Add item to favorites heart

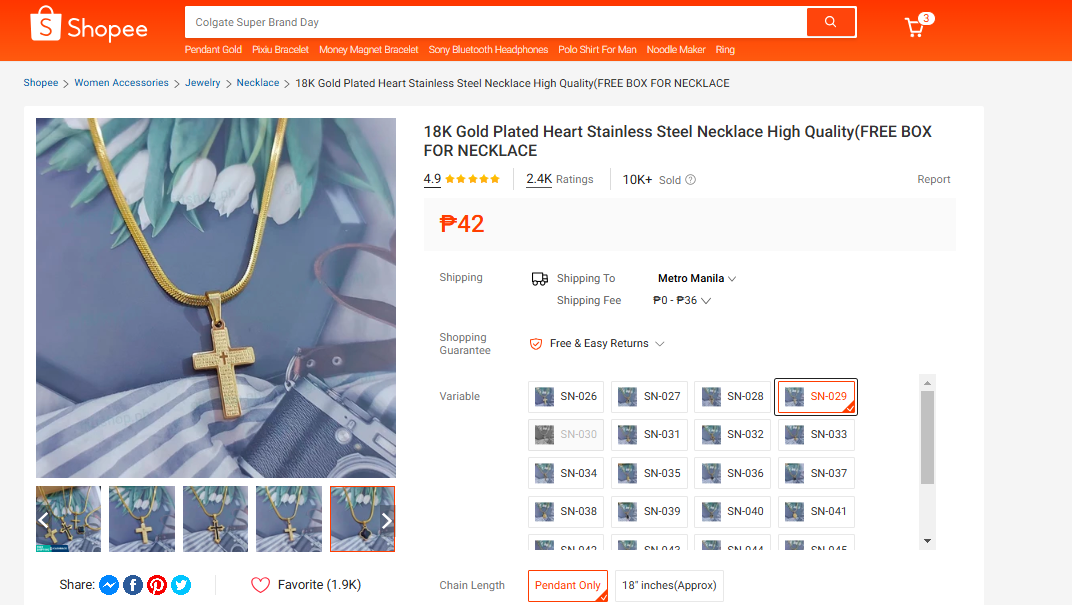coord(261,585)
